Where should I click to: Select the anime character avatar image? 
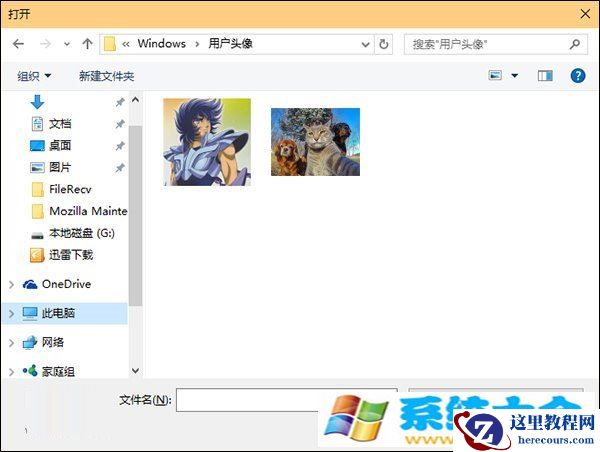click(207, 142)
